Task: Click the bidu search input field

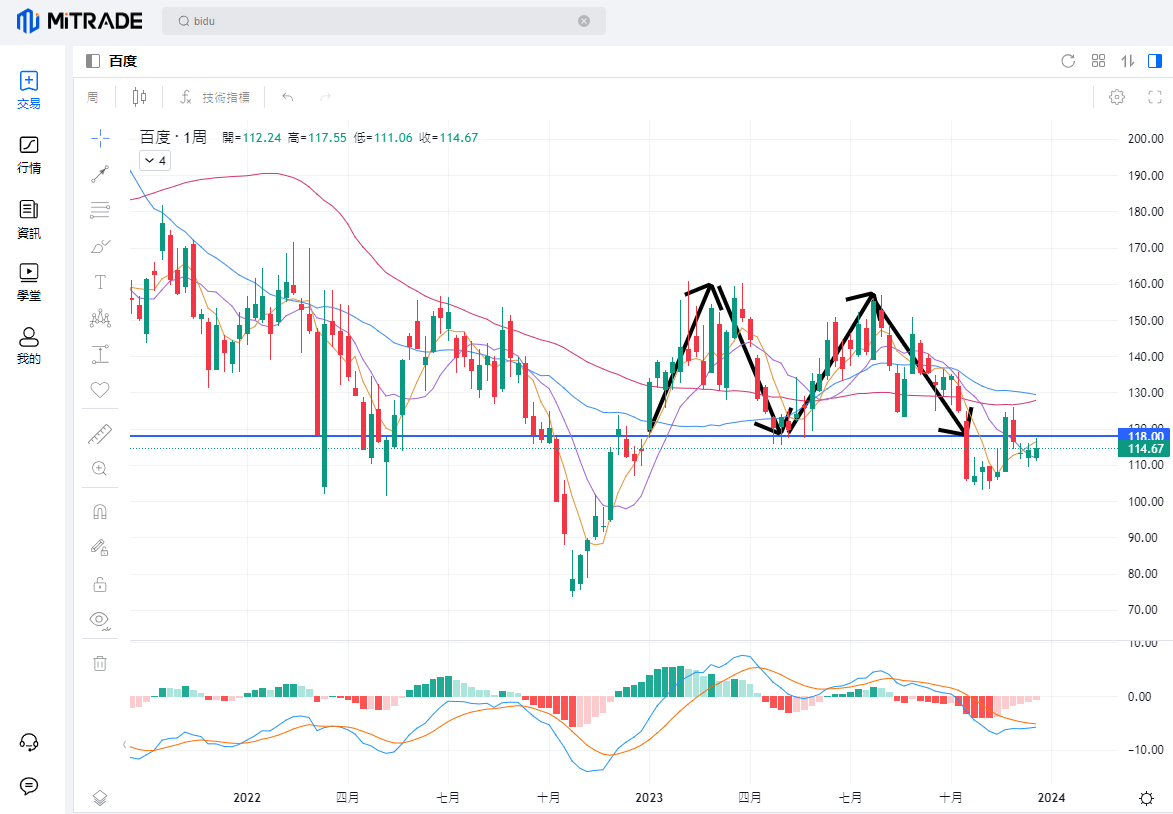Action: [380, 21]
